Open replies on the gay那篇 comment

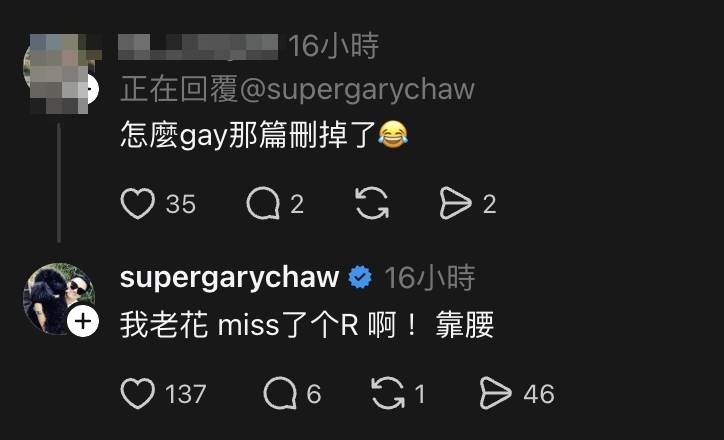(x=263, y=203)
